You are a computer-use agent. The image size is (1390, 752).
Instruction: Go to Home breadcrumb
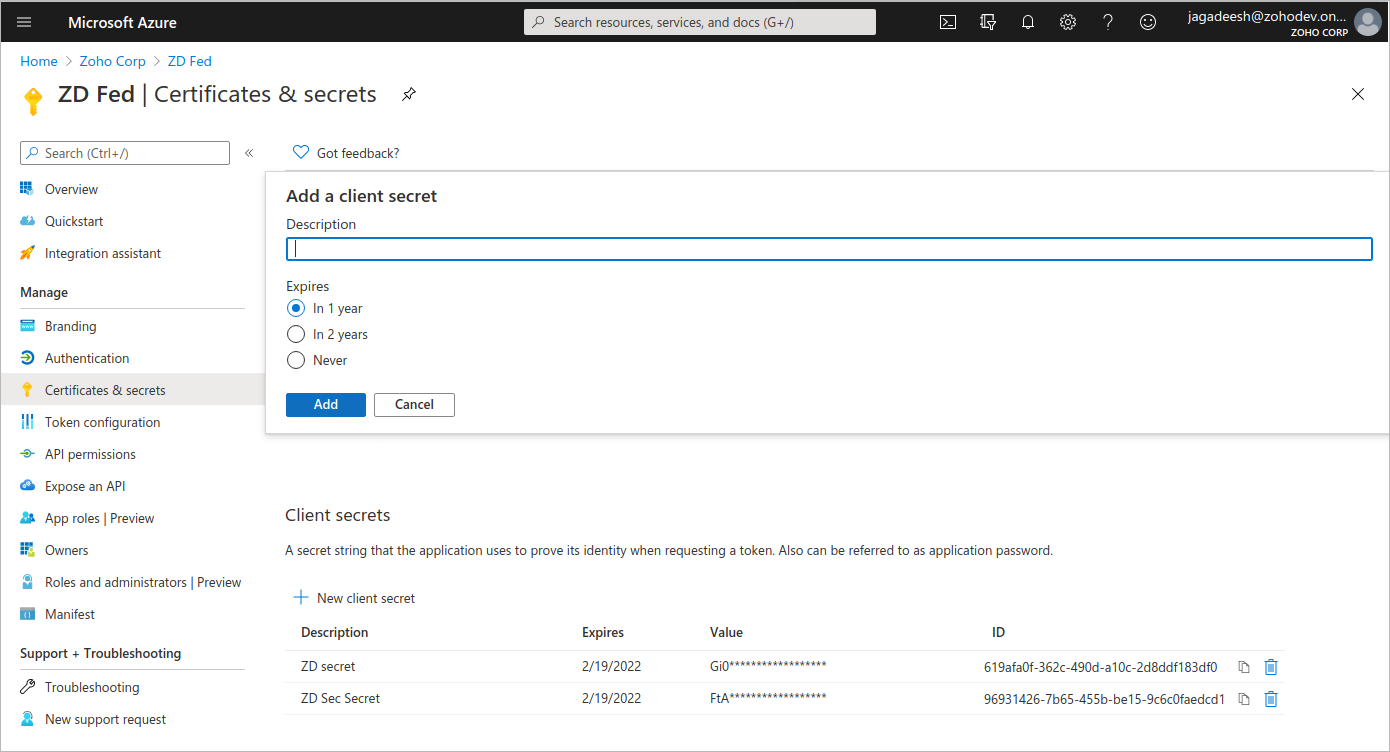click(x=39, y=61)
